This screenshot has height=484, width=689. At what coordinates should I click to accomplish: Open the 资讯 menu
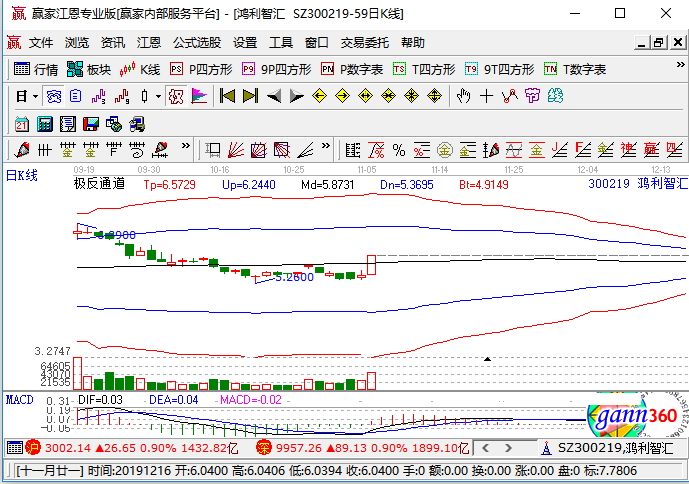coord(113,43)
